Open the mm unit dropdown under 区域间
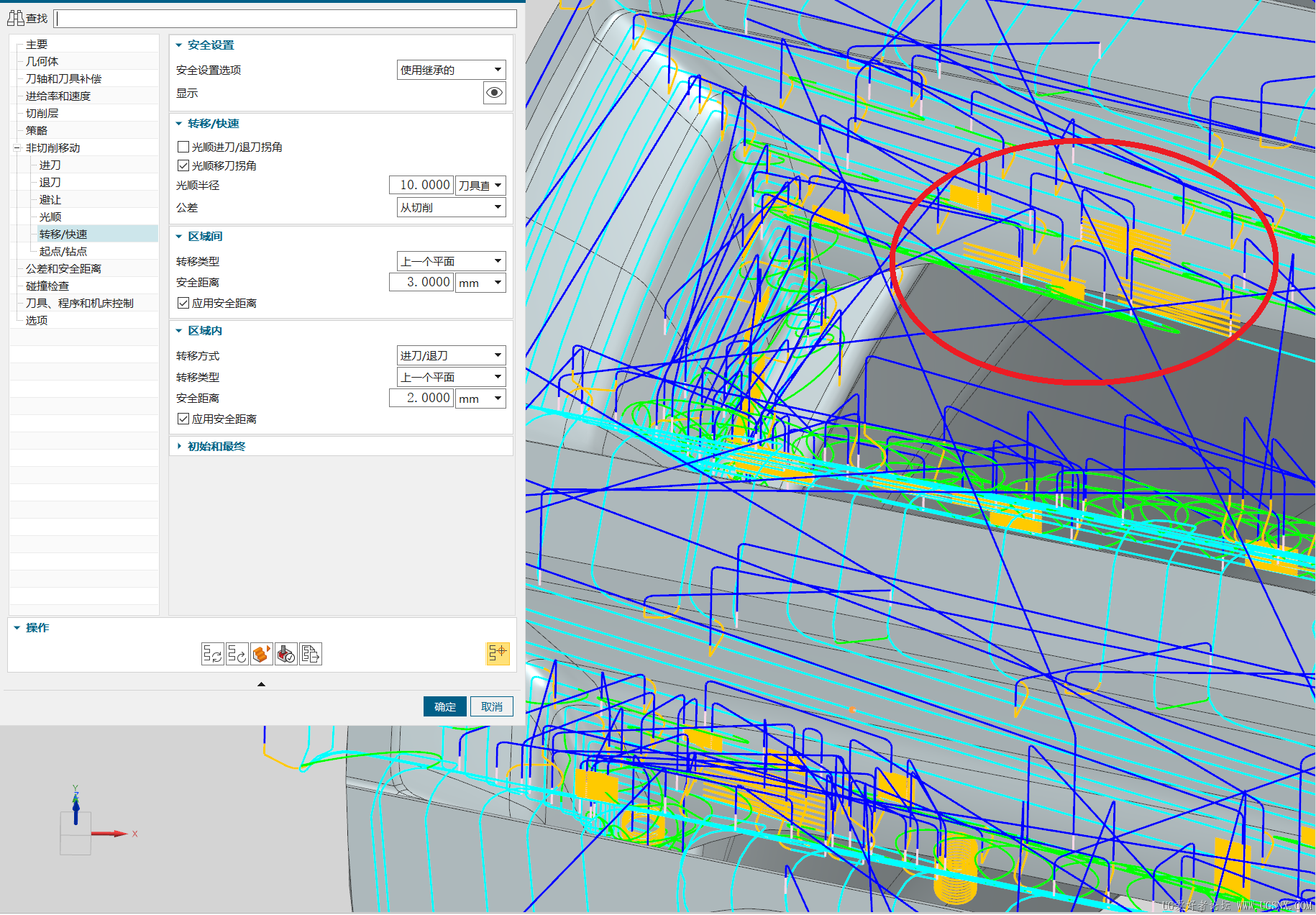This screenshot has width=1316, height=915. coord(481,283)
